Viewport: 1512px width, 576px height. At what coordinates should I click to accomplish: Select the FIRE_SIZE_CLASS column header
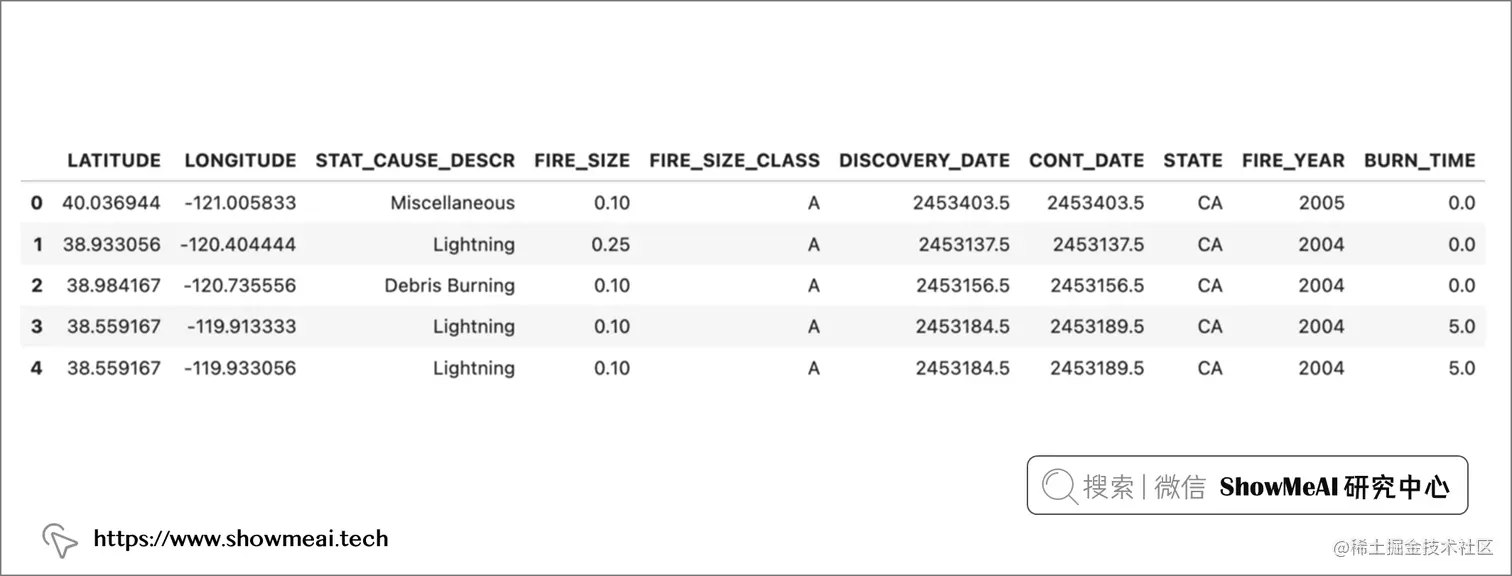[x=734, y=161]
